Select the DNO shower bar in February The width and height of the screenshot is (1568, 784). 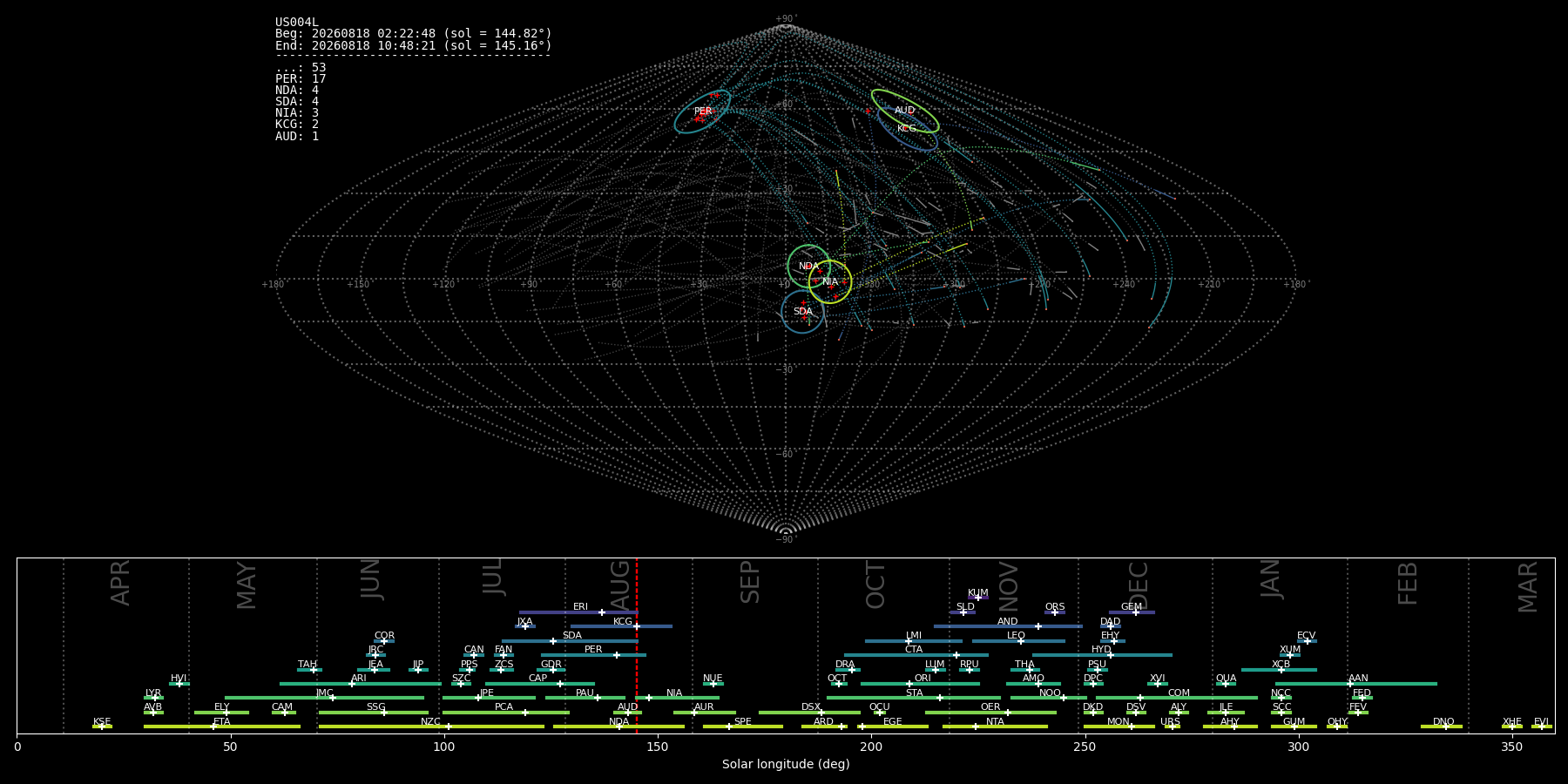coord(1442,727)
